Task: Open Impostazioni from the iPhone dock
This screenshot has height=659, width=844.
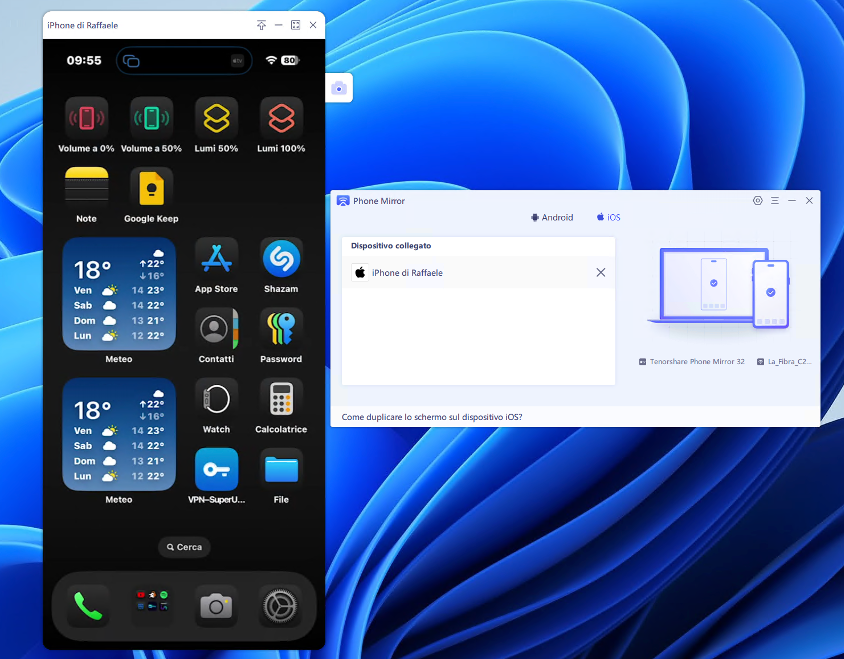Action: click(281, 603)
